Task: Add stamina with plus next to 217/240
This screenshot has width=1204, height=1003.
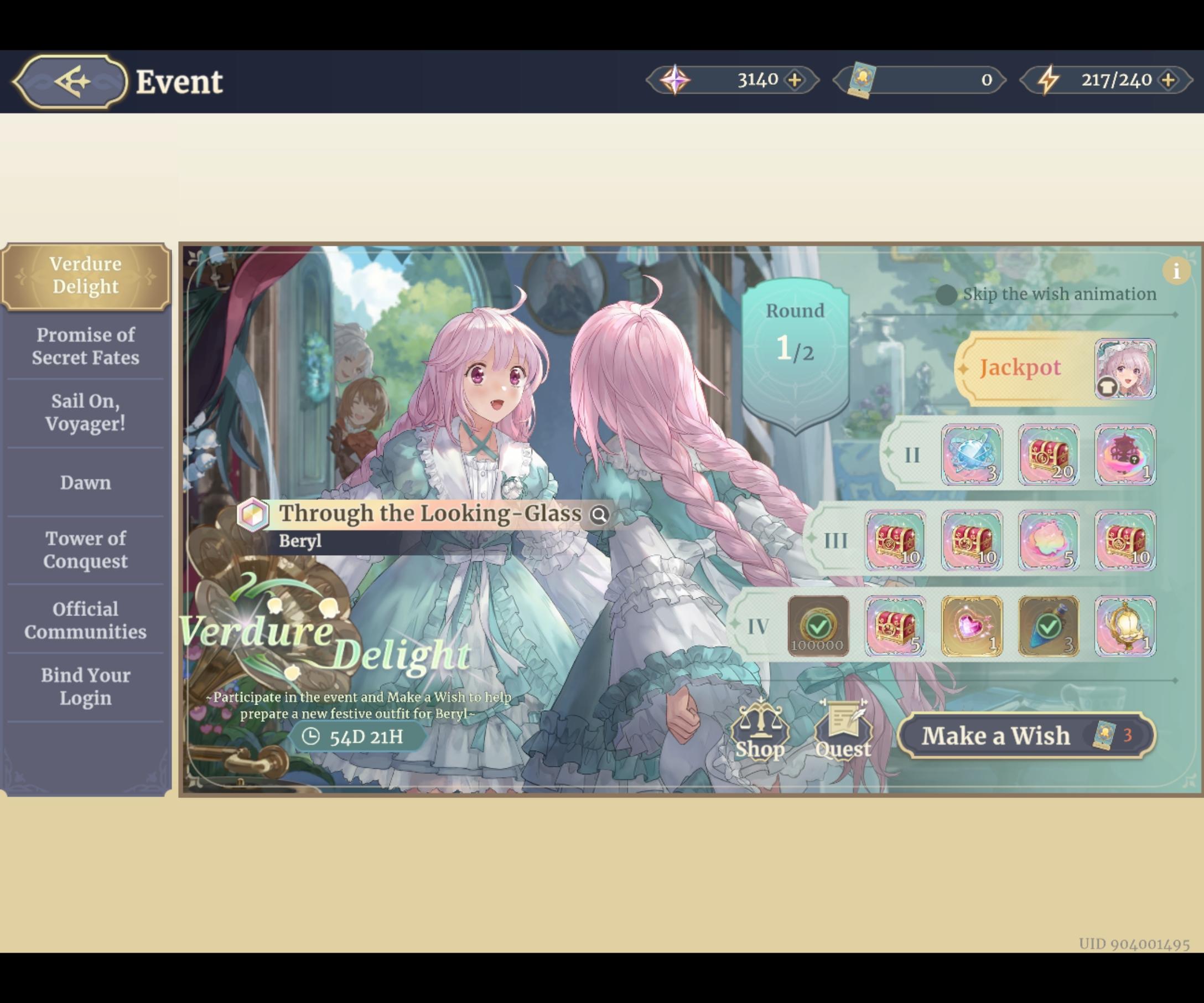Action: click(1168, 80)
